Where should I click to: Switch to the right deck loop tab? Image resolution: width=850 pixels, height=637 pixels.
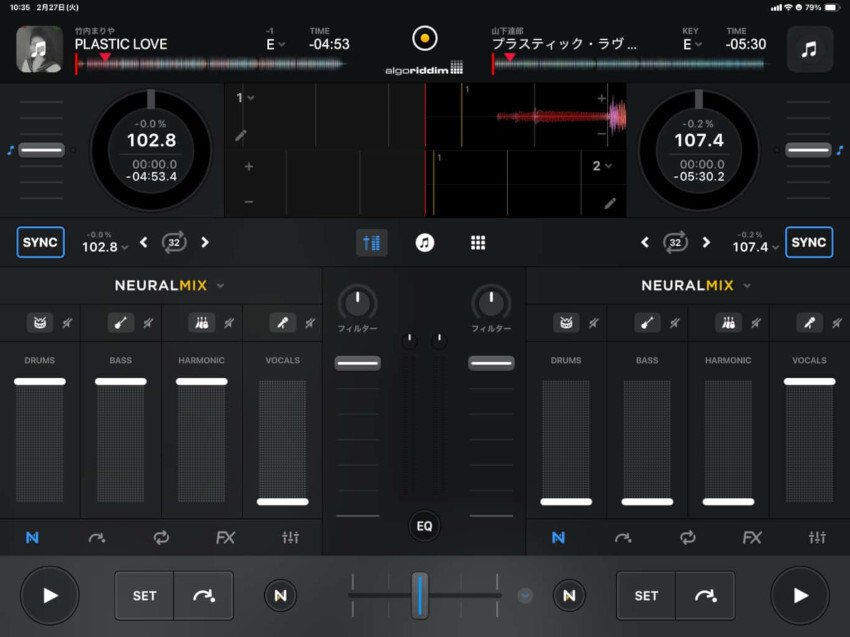(x=687, y=538)
